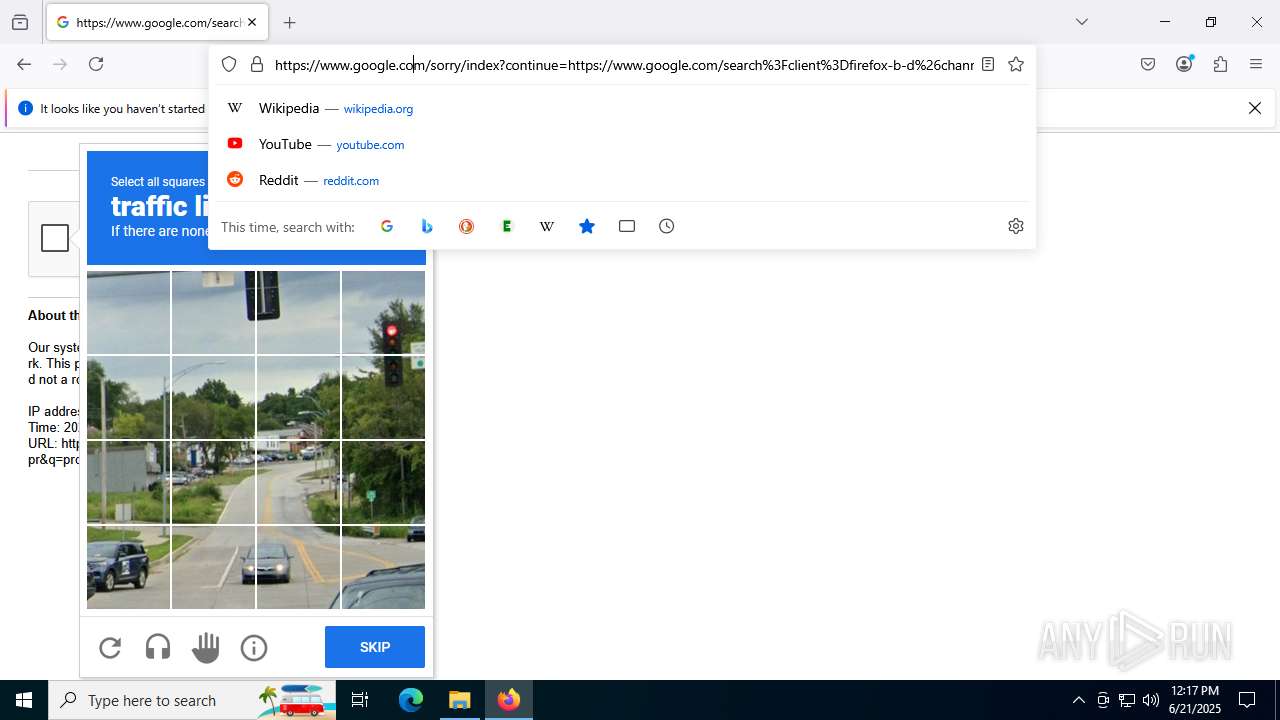Open the list all tabs dropdown

(x=1081, y=22)
